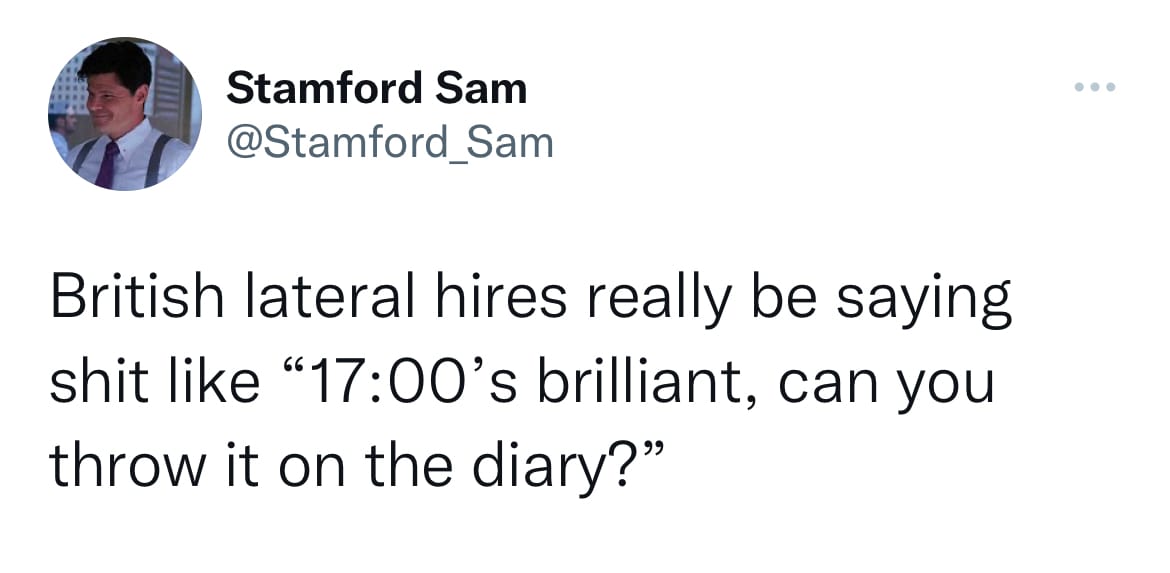Click the @Stamford_Sam handle

pyautogui.click(x=390, y=141)
